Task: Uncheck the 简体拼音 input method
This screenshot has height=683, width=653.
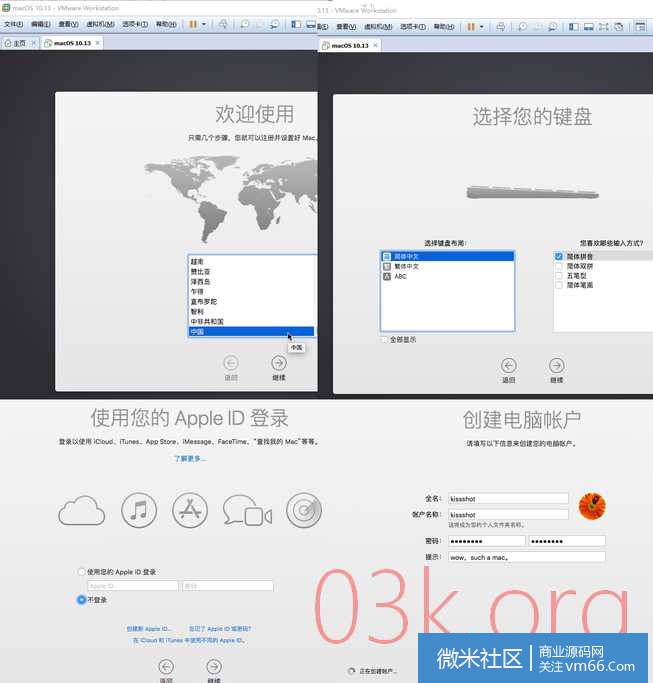Action: point(559,256)
